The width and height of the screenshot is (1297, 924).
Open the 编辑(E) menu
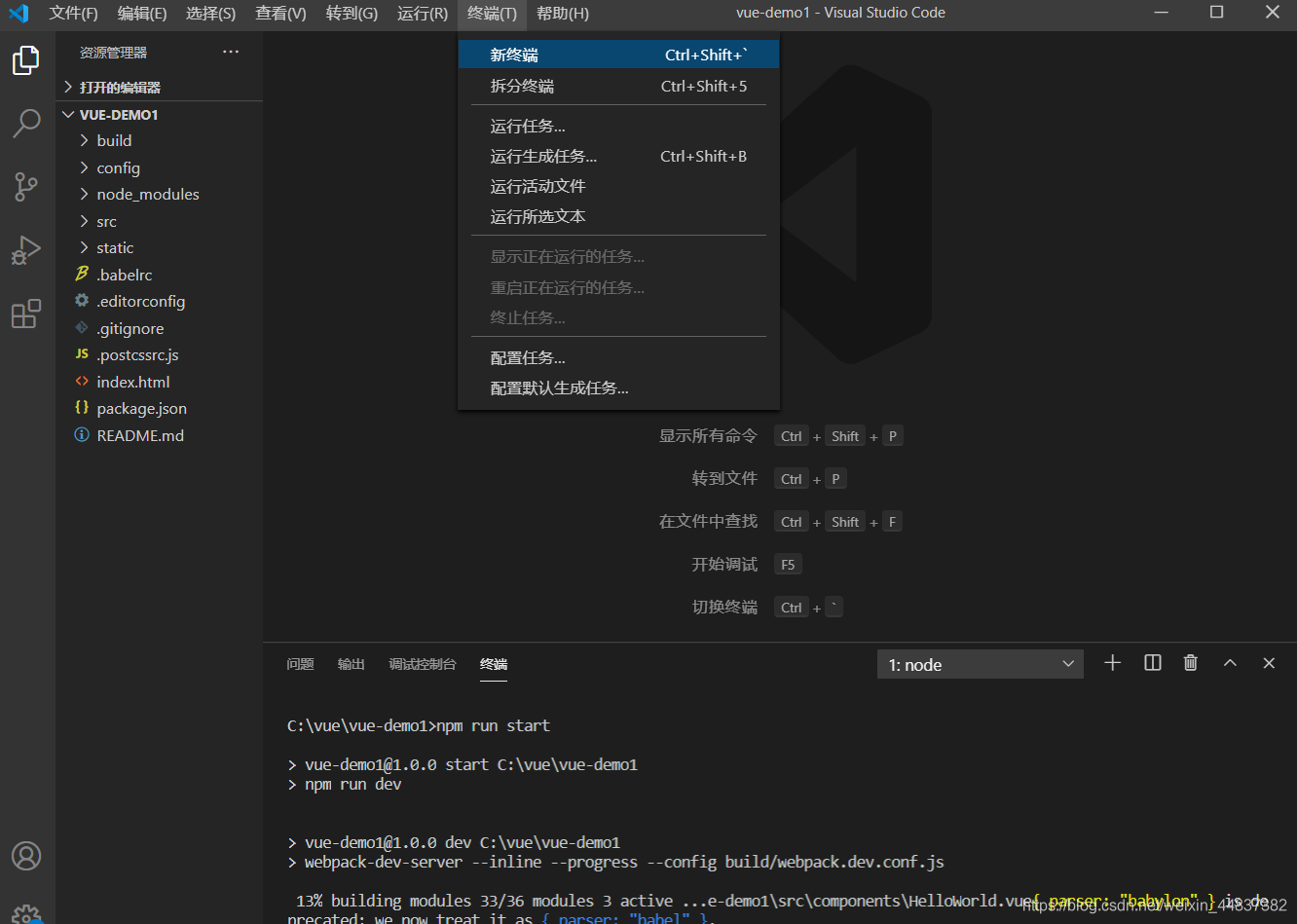[x=142, y=14]
